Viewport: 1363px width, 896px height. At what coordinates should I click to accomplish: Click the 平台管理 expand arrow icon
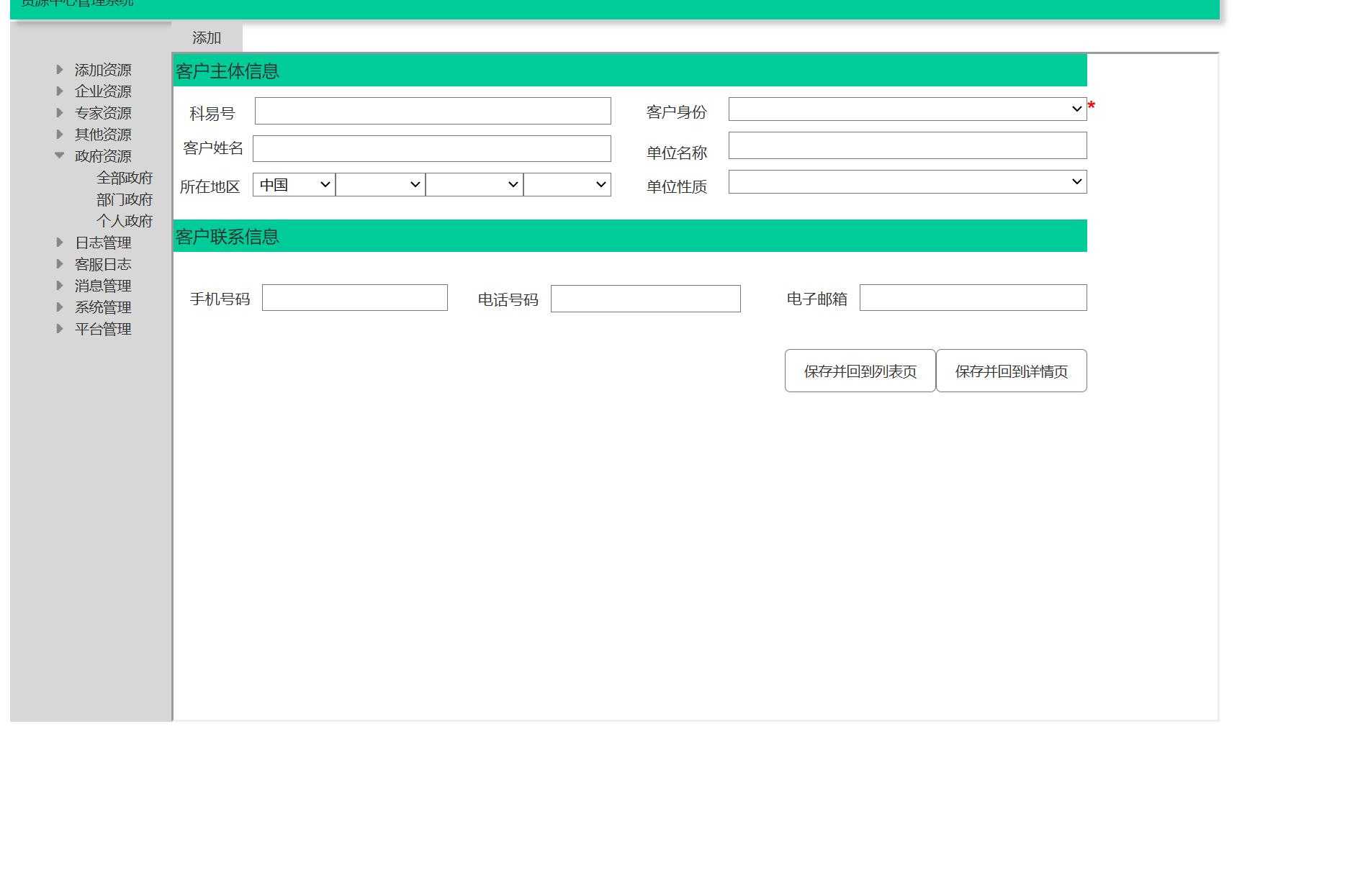(x=60, y=329)
